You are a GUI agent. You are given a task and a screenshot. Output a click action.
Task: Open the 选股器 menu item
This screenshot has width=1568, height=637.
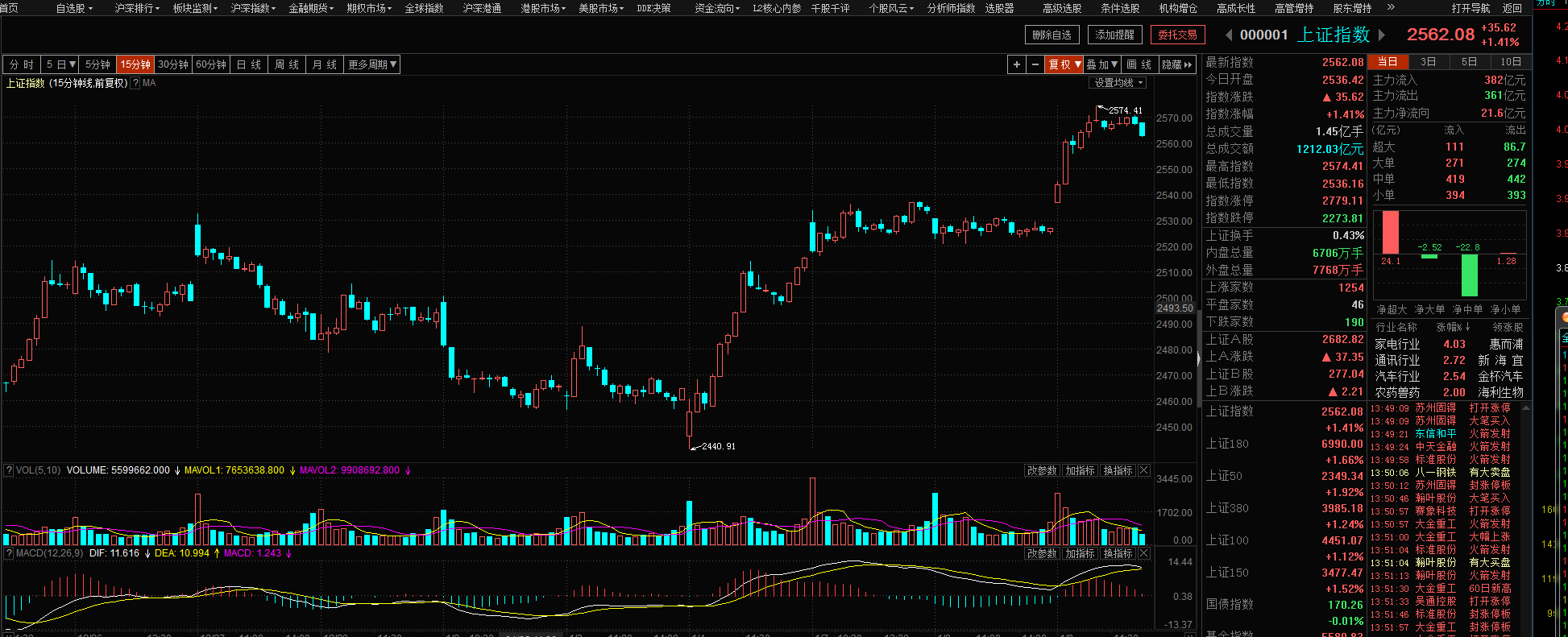[x=999, y=8]
